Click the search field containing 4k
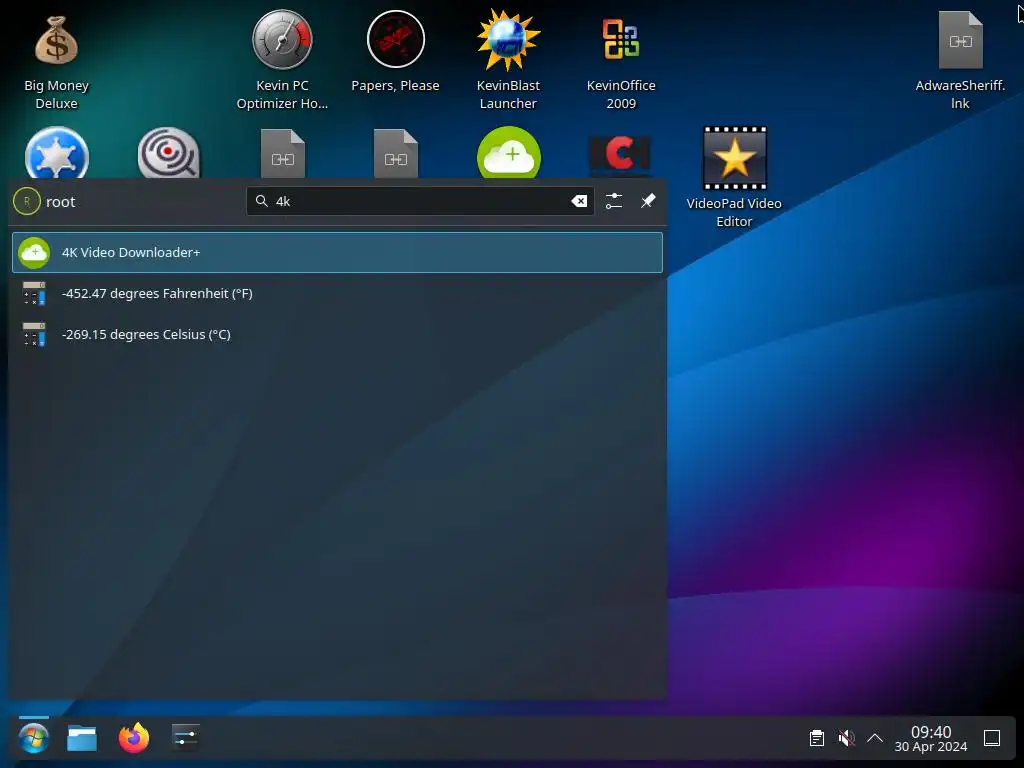The height and width of the screenshot is (768, 1024). click(x=420, y=201)
